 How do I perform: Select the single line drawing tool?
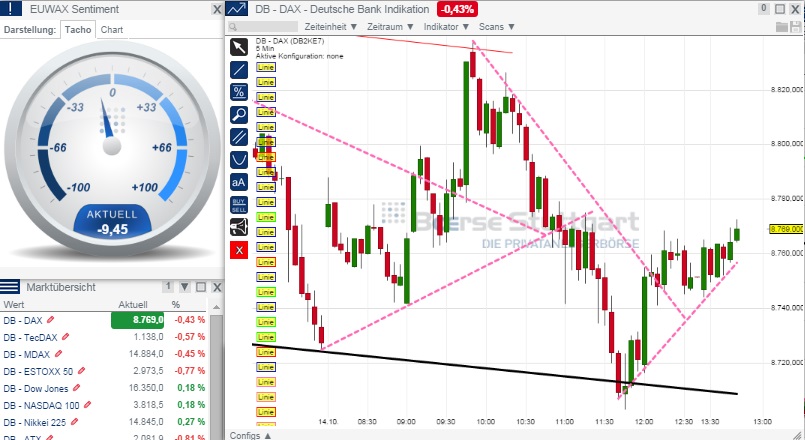[x=239, y=70]
